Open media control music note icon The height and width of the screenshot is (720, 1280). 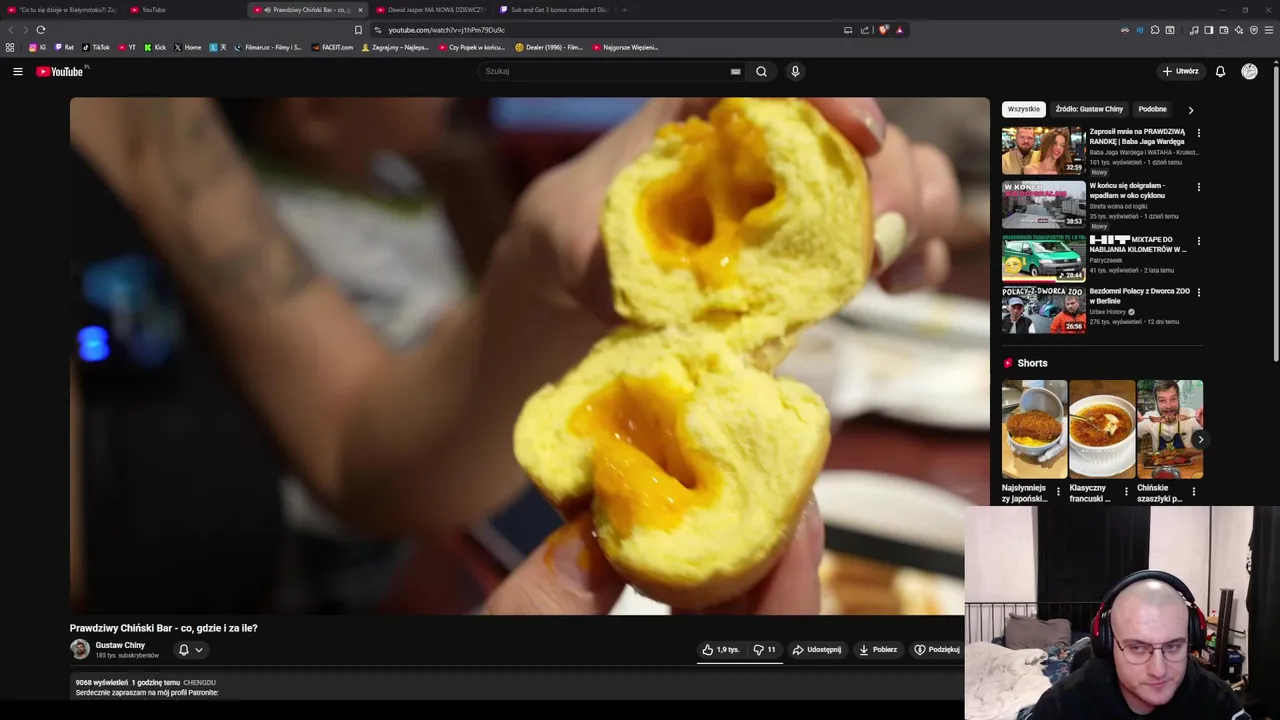[x=1194, y=30]
